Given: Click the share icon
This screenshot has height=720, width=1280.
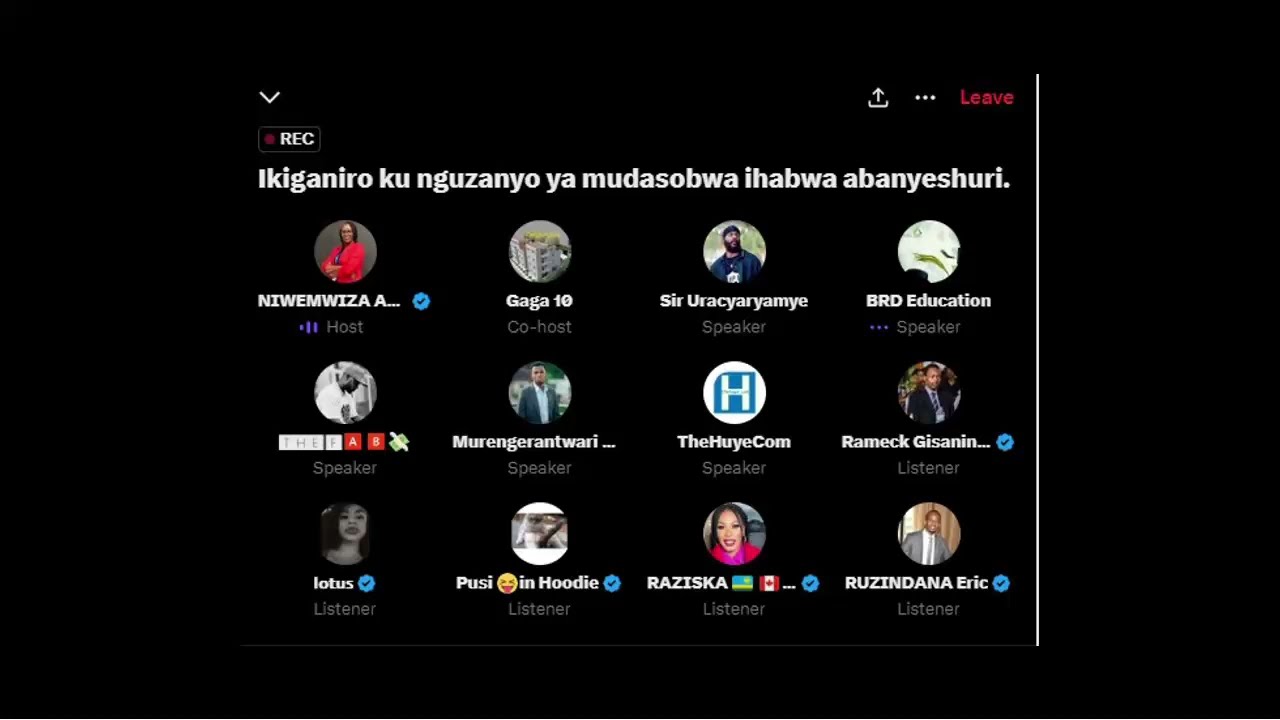Looking at the screenshot, I should pyautogui.click(x=878, y=97).
